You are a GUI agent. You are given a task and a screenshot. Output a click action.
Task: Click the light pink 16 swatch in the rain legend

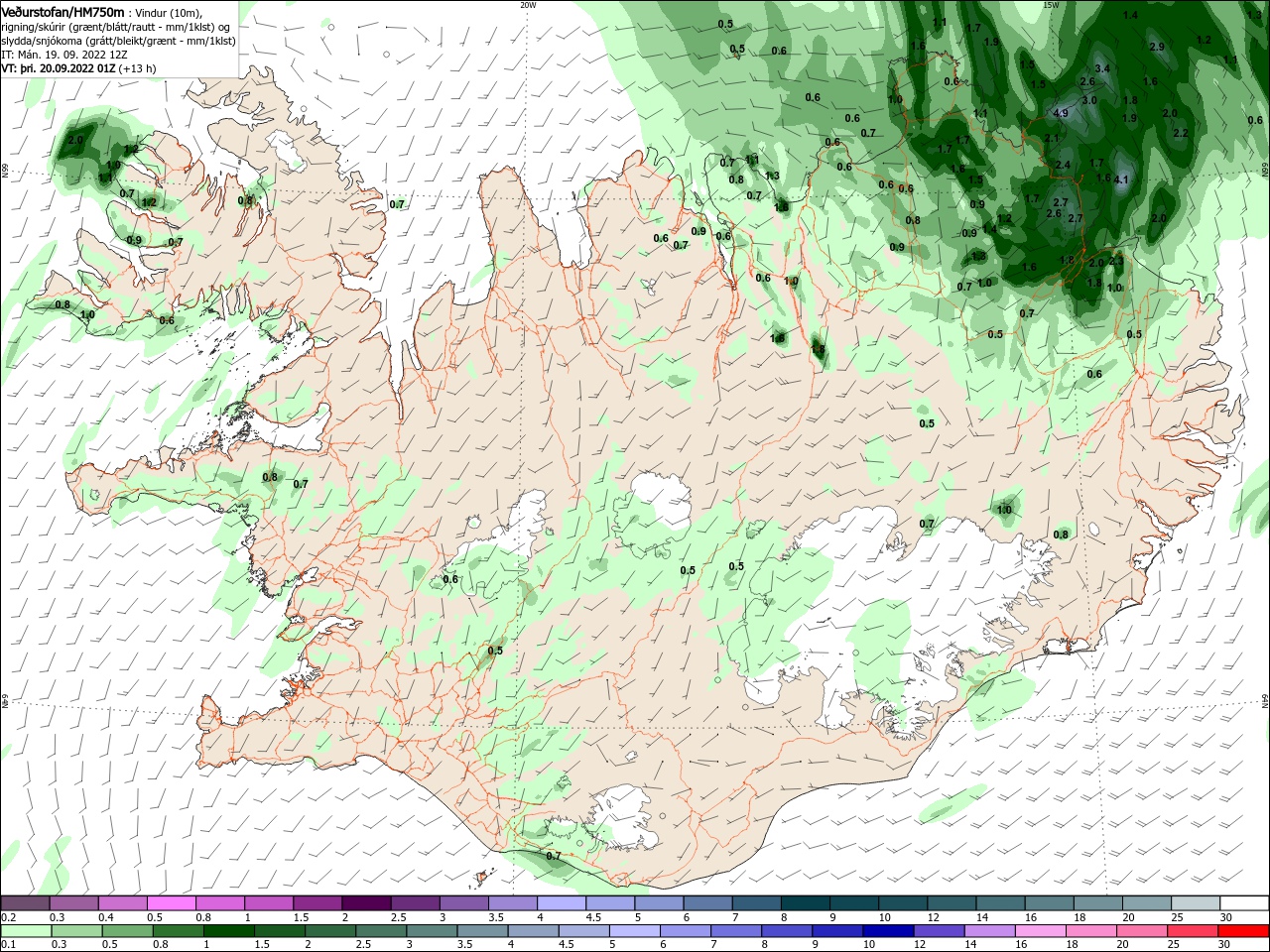1040,931
